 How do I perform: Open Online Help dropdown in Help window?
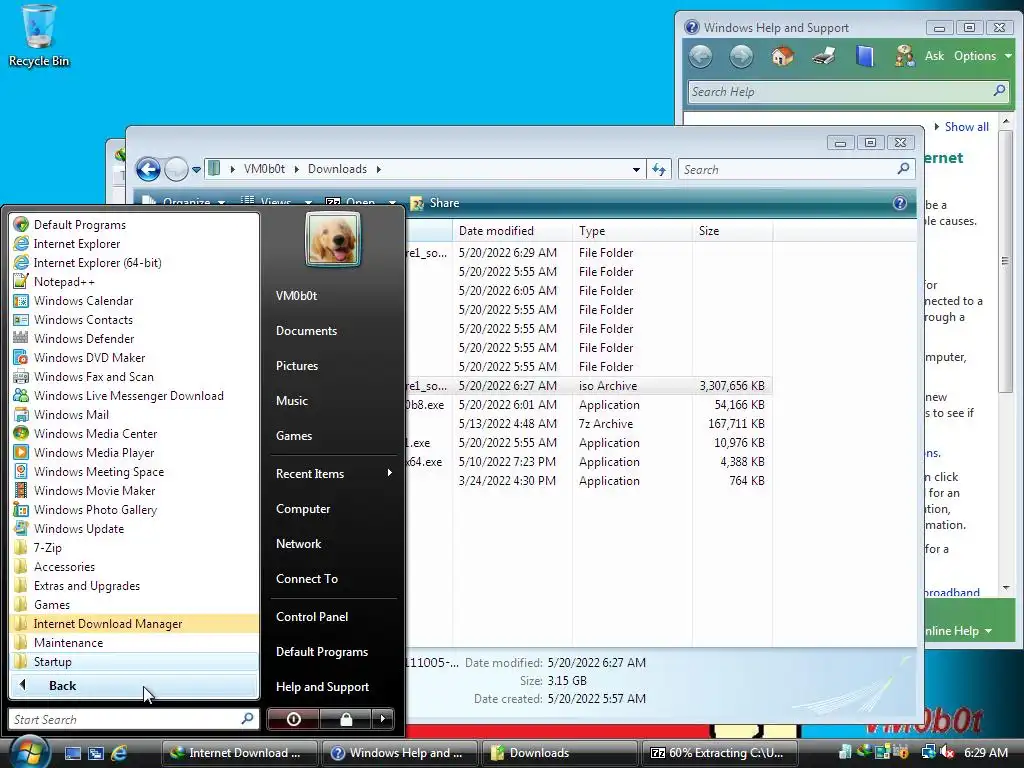tap(959, 631)
